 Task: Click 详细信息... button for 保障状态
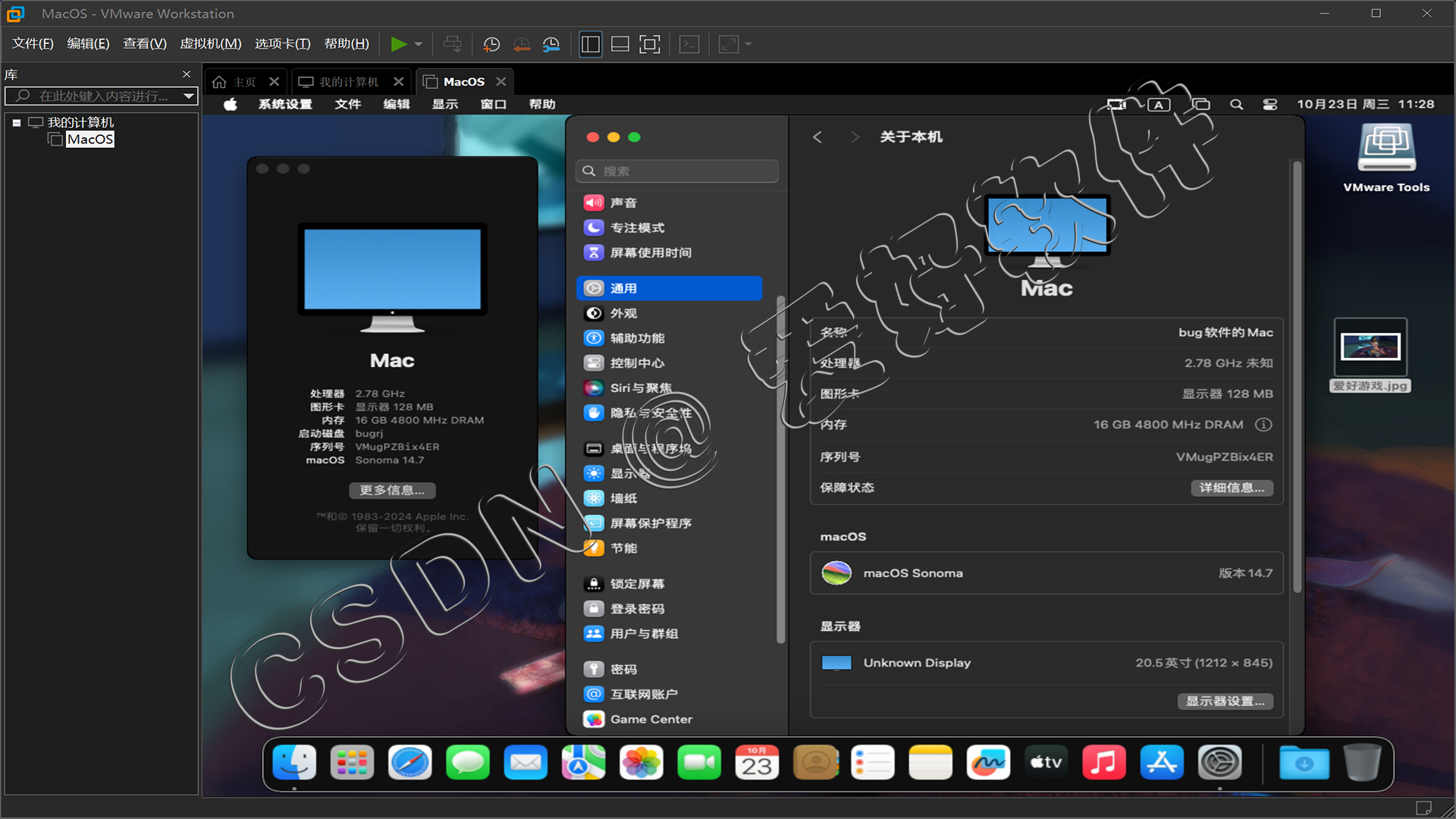(x=1232, y=488)
